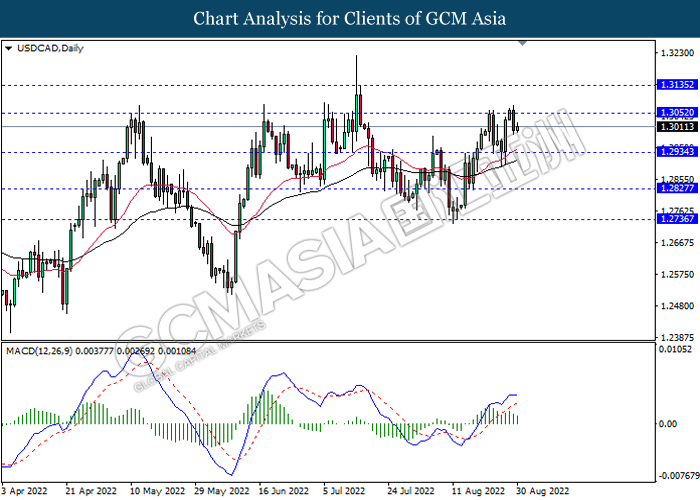
Task: Click the 1.23875 price scale value
Action: coord(677,337)
